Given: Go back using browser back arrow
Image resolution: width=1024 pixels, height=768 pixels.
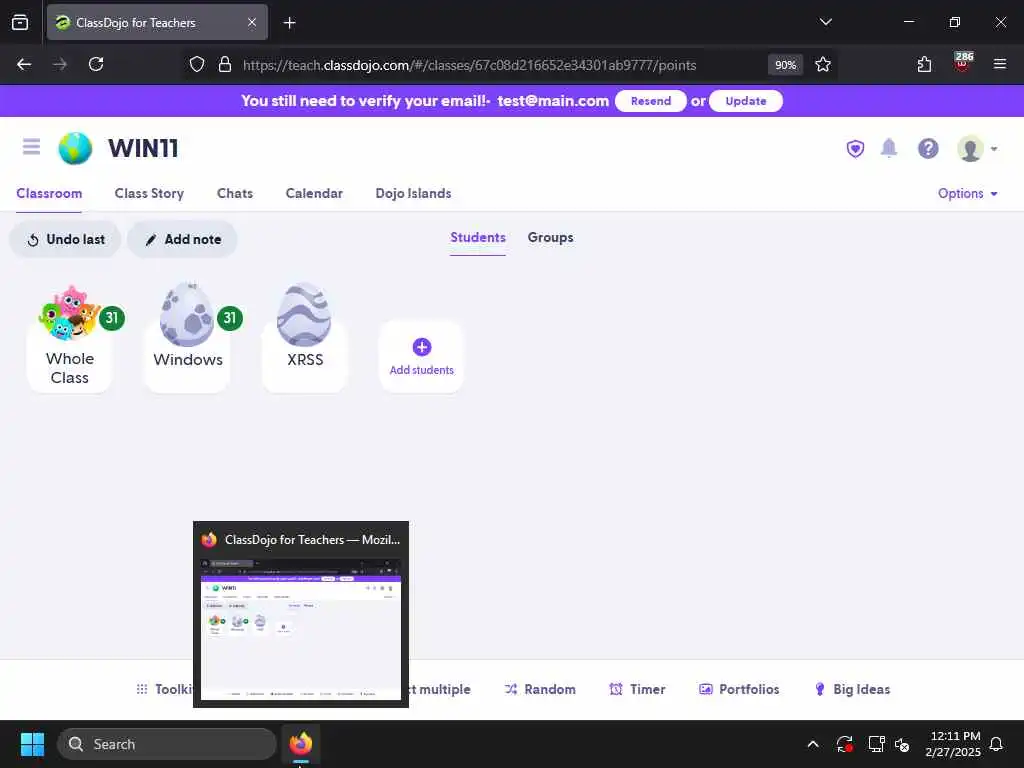Looking at the screenshot, I should (24, 64).
